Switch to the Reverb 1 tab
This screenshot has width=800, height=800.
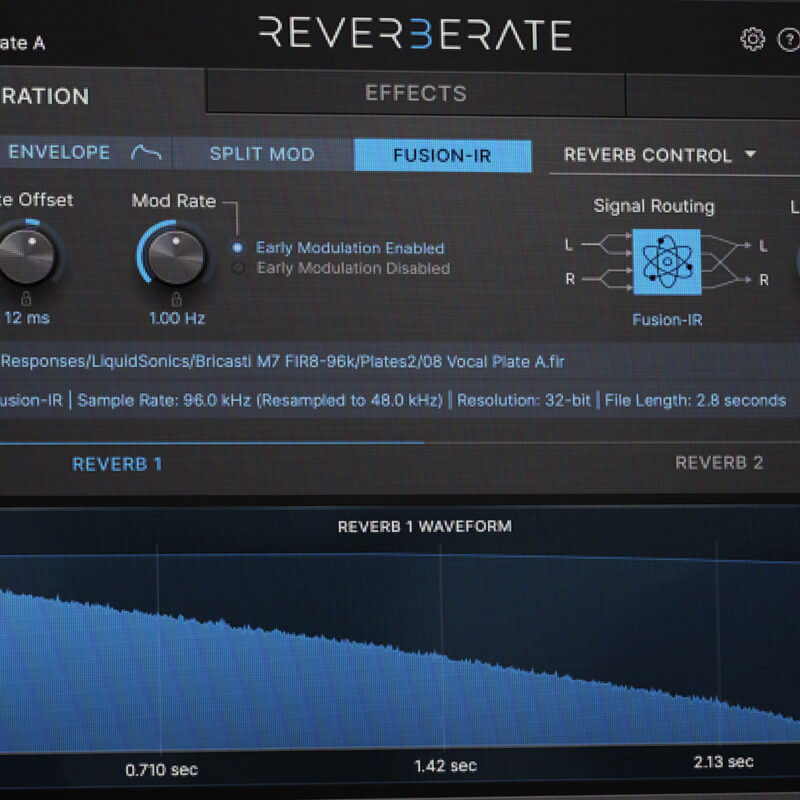tap(117, 464)
